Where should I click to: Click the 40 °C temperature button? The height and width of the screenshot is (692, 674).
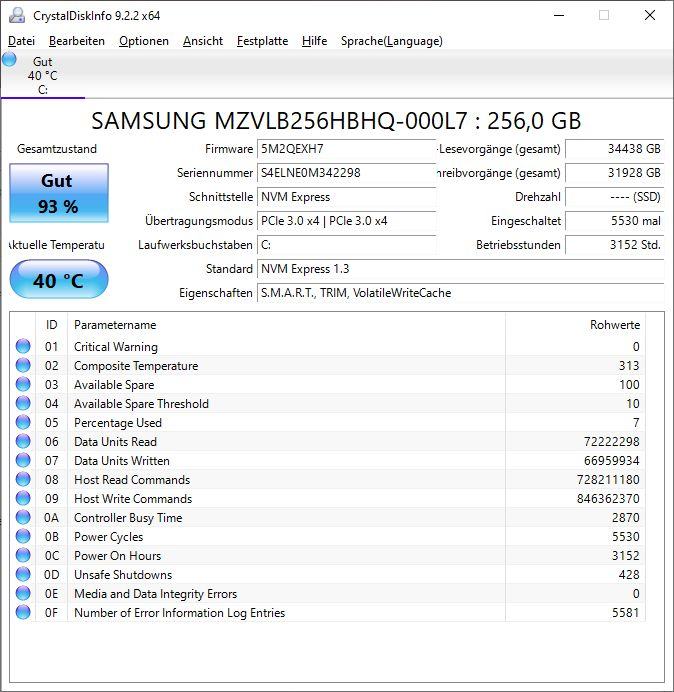click(59, 279)
